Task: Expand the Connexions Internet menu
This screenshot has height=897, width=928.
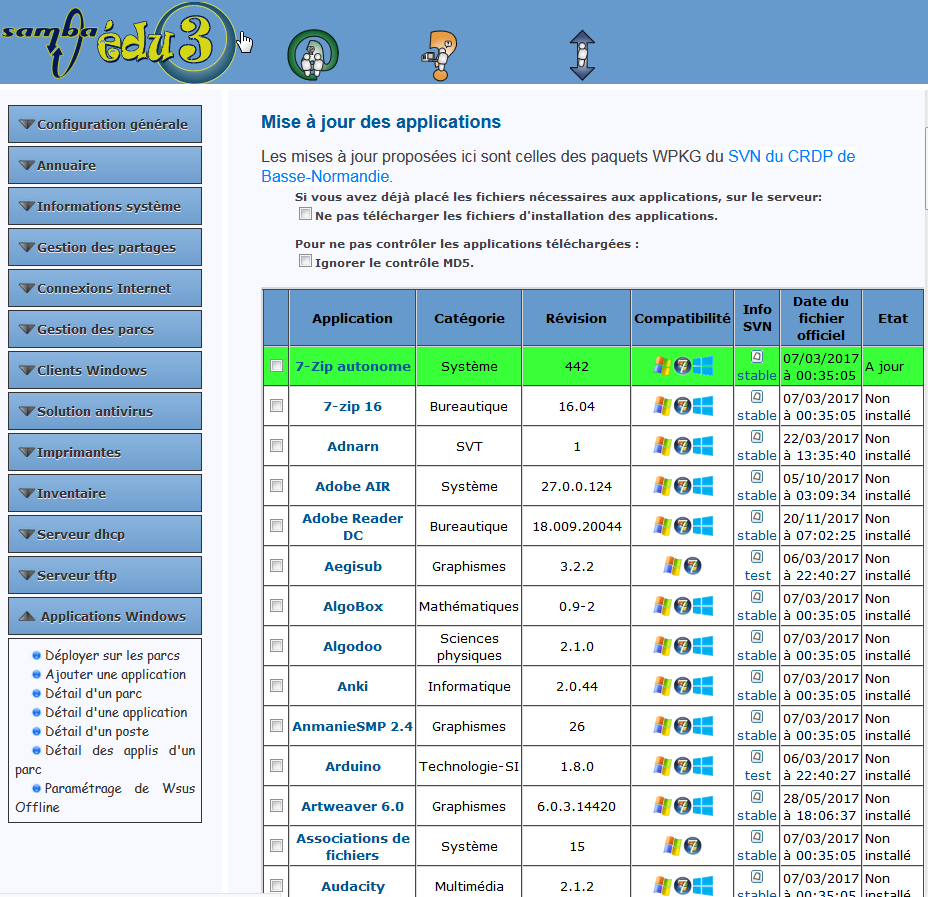Action: pos(105,288)
